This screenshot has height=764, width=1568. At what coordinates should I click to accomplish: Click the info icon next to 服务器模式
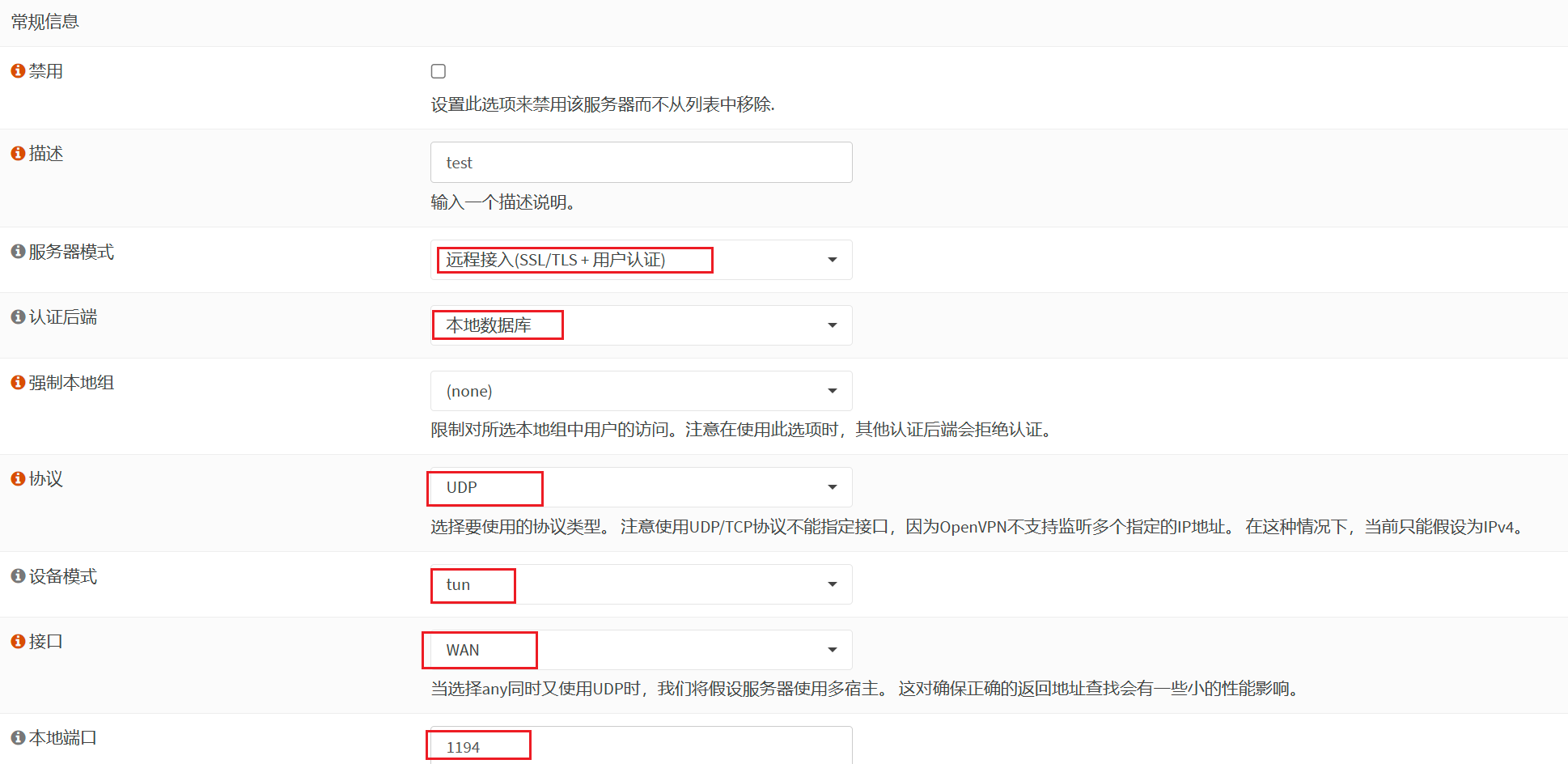(18, 252)
